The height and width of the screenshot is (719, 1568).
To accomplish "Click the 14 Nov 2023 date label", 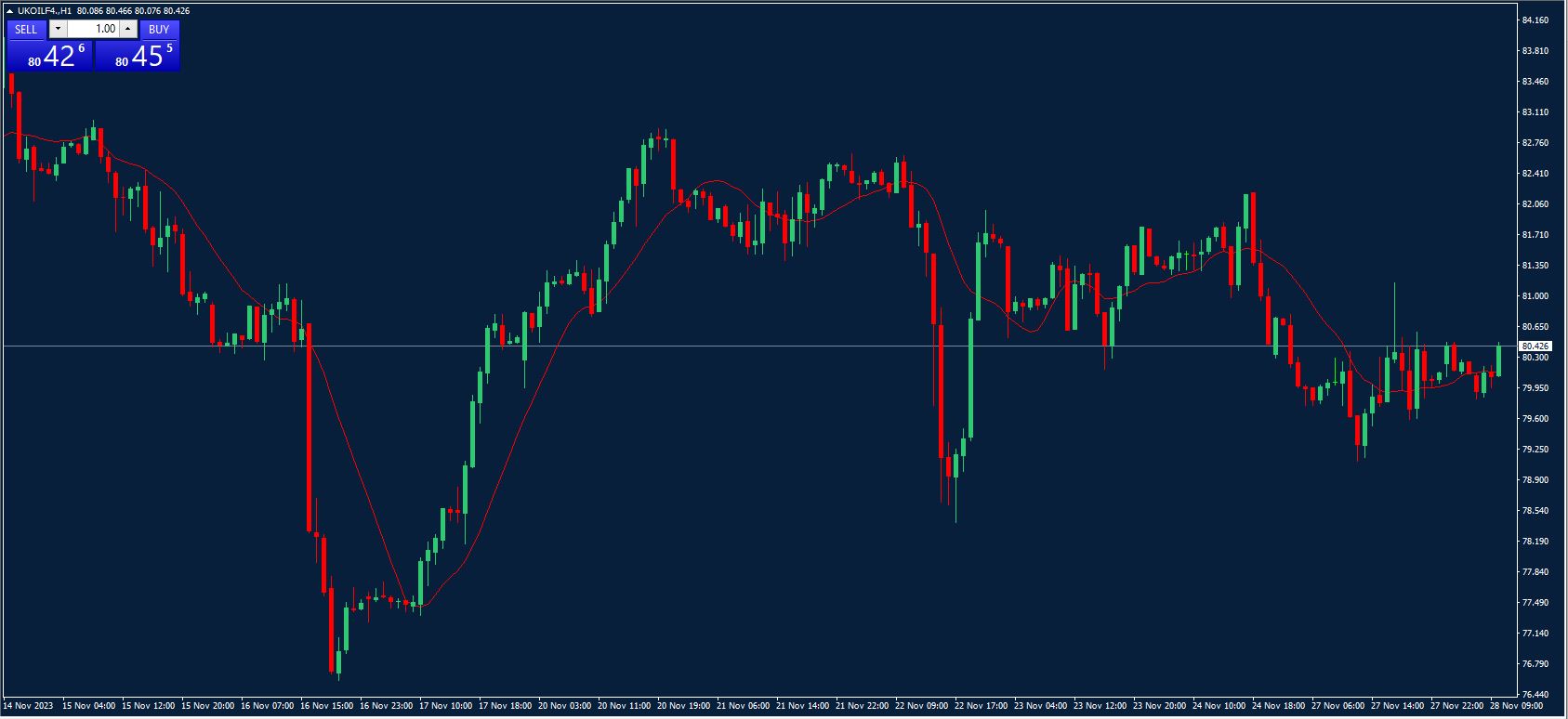I will pos(29,706).
